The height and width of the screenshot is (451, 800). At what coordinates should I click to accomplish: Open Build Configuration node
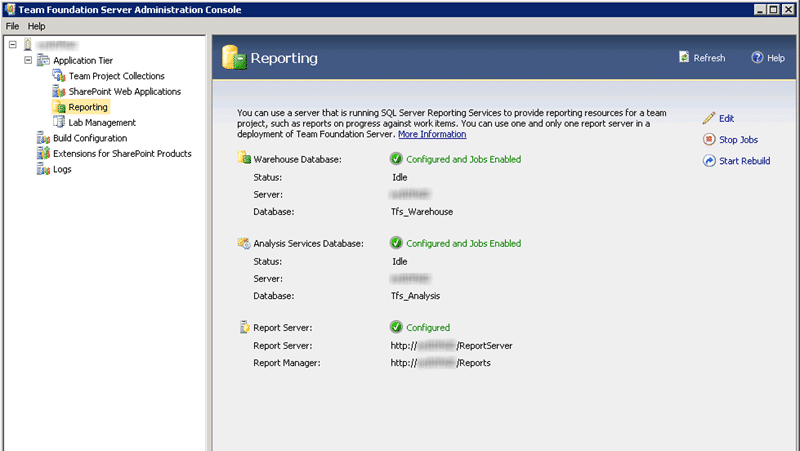click(90, 138)
